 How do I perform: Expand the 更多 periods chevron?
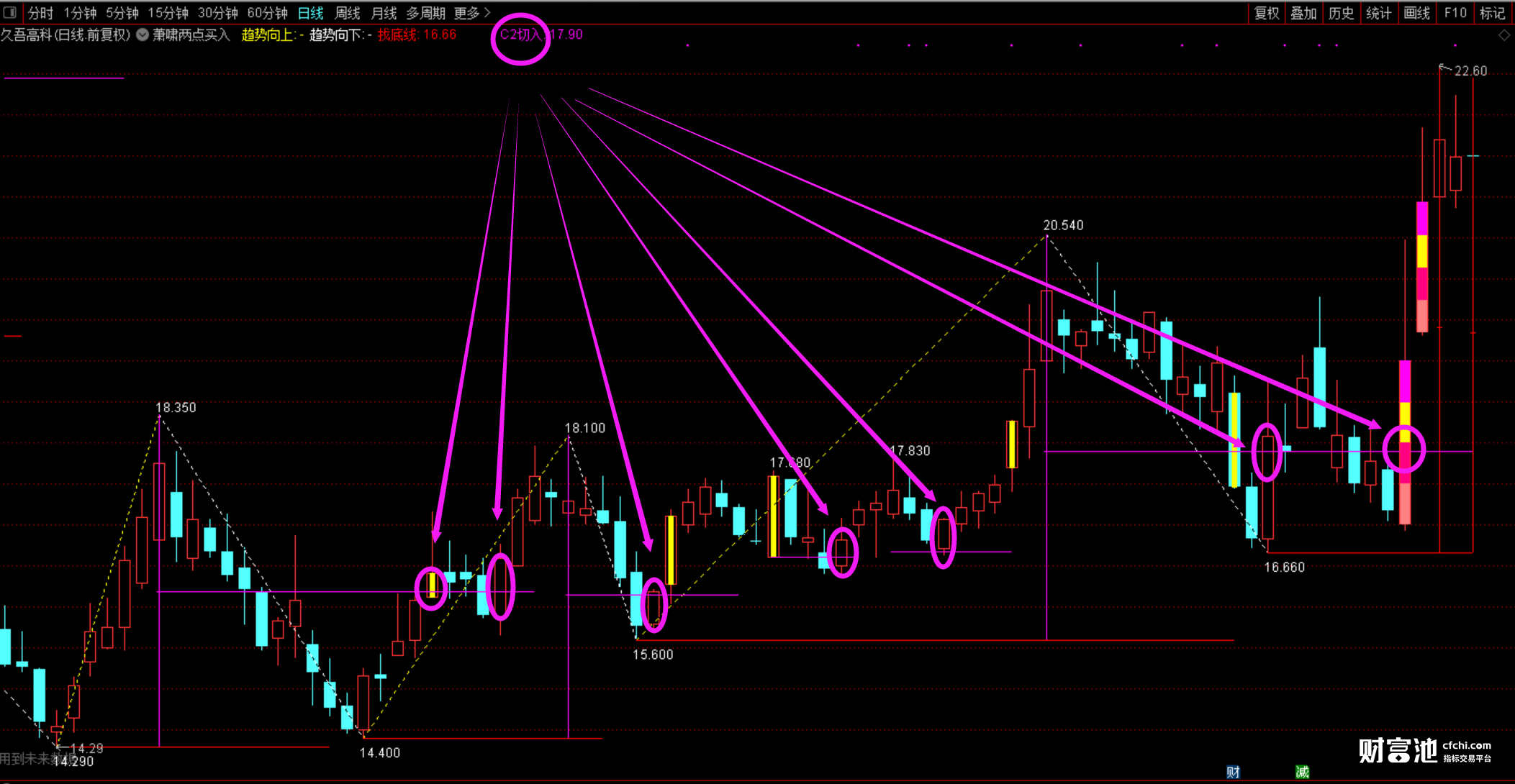click(487, 13)
